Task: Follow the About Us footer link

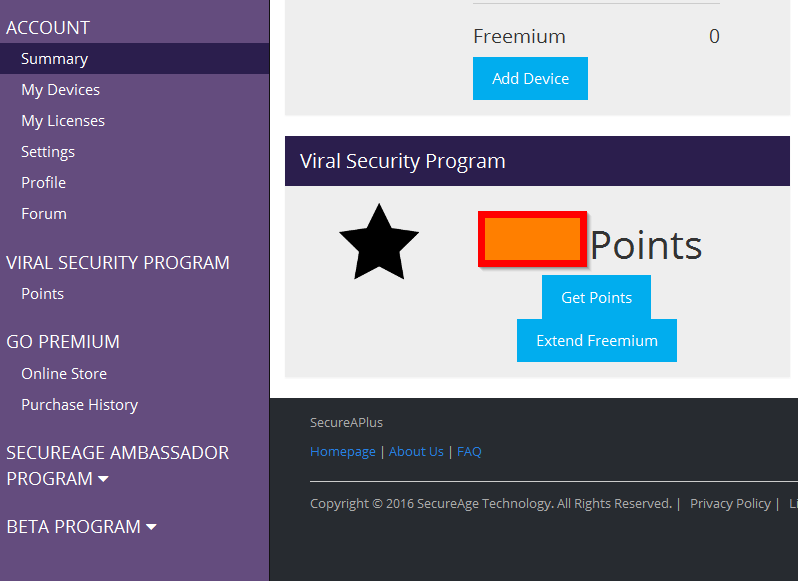Action: pyautogui.click(x=416, y=451)
